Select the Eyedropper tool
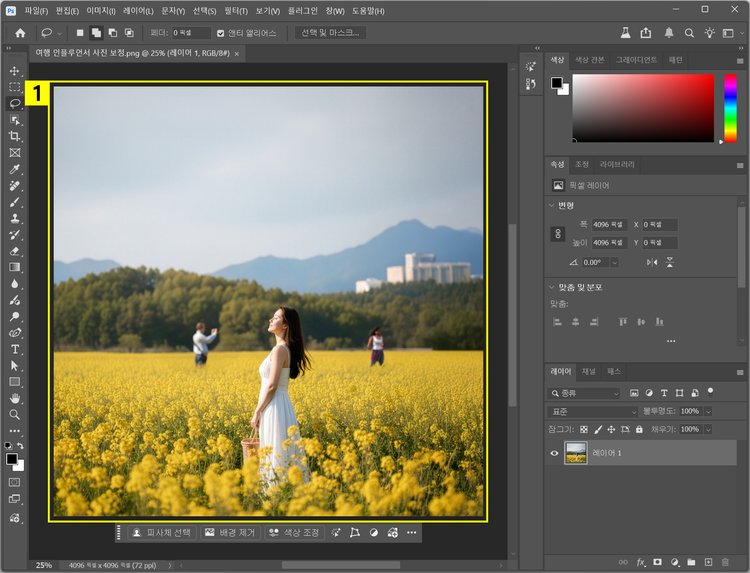This screenshot has width=750, height=573. 15,169
